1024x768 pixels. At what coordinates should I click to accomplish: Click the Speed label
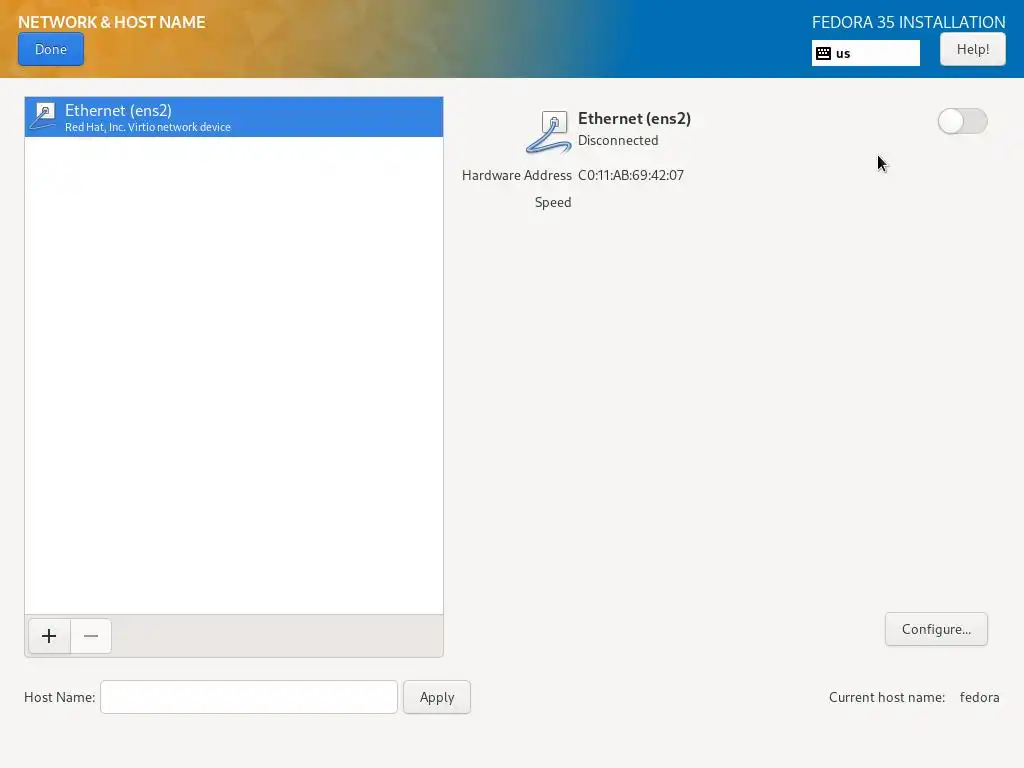(553, 202)
